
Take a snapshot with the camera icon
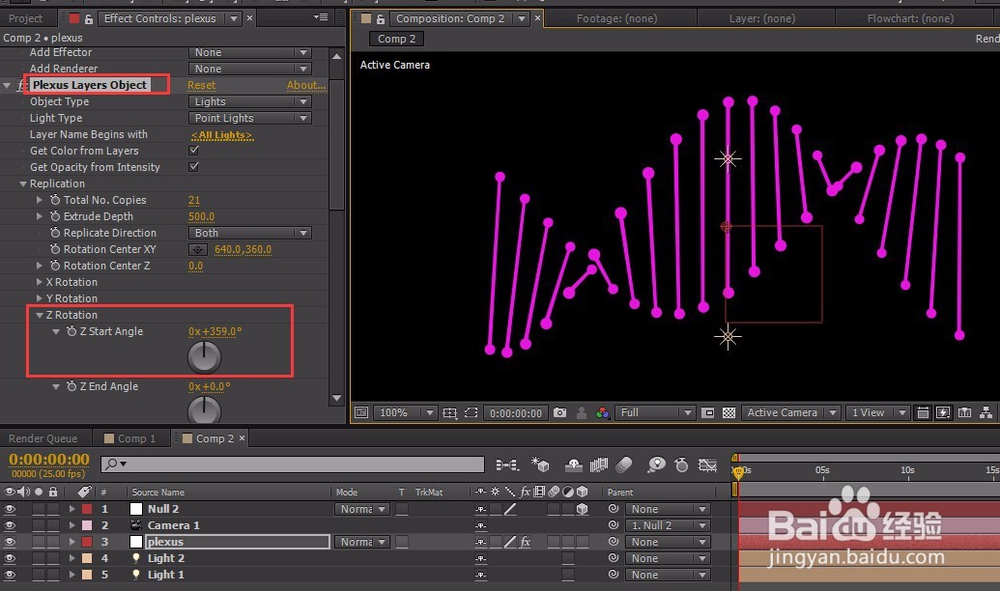pyautogui.click(x=559, y=413)
